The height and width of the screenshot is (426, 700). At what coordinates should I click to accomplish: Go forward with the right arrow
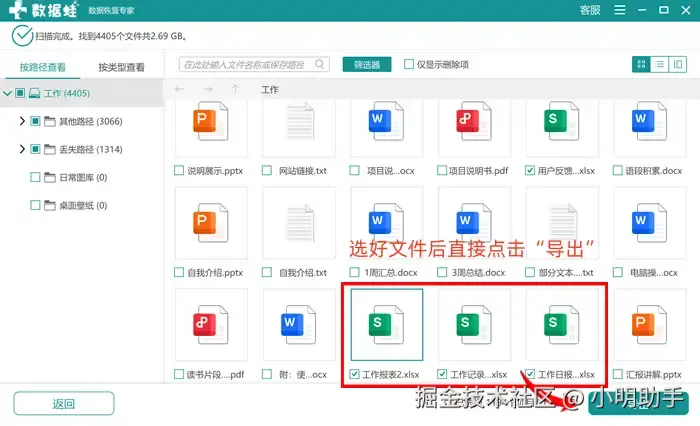pyautogui.click(x=208, y=89)
